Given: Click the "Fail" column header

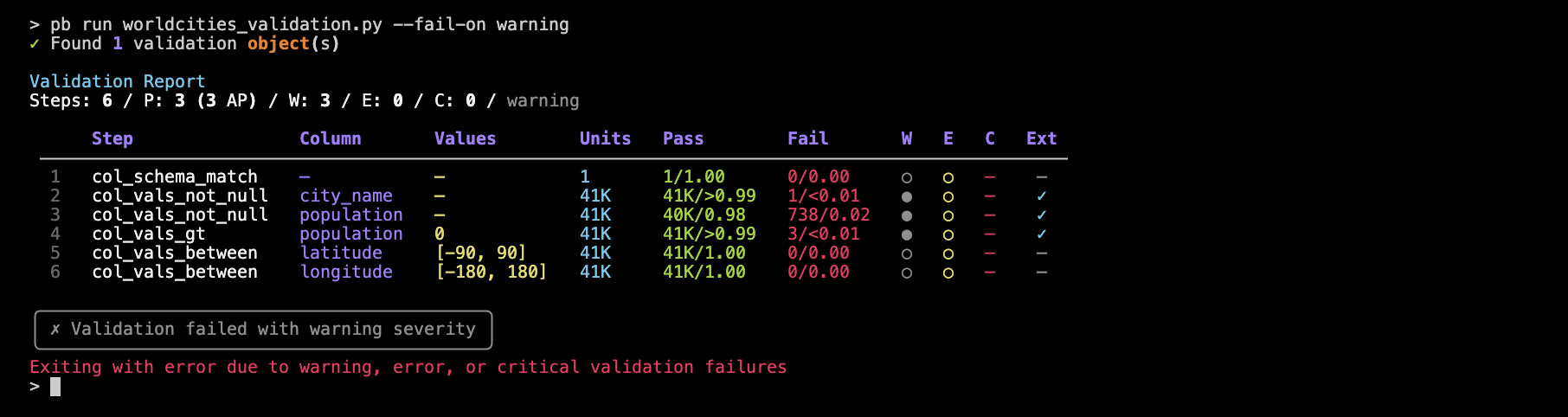Looking at the screenshot, I should [x=807, y=138].
